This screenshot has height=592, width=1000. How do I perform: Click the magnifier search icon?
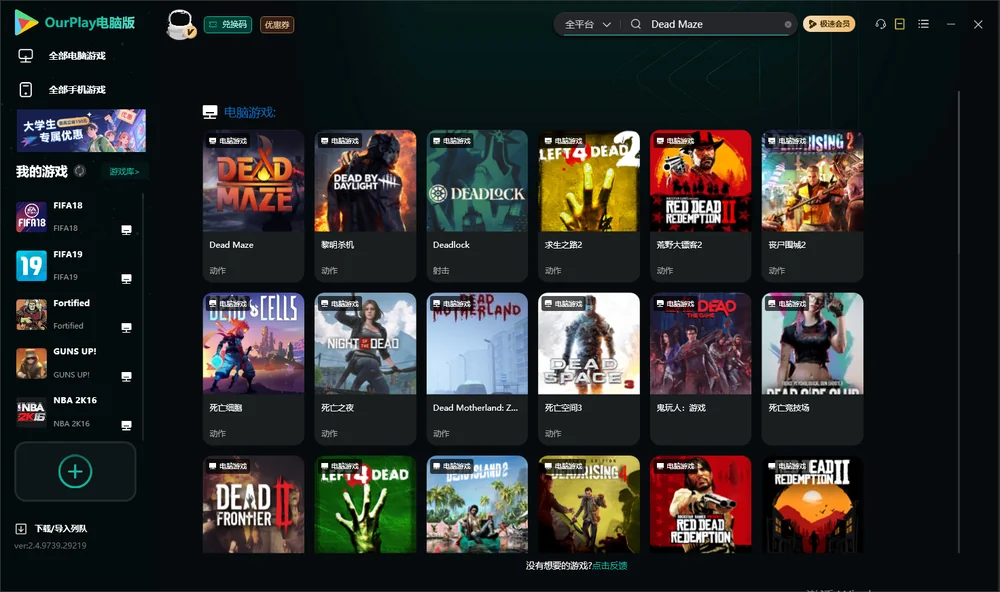[635, 24]
